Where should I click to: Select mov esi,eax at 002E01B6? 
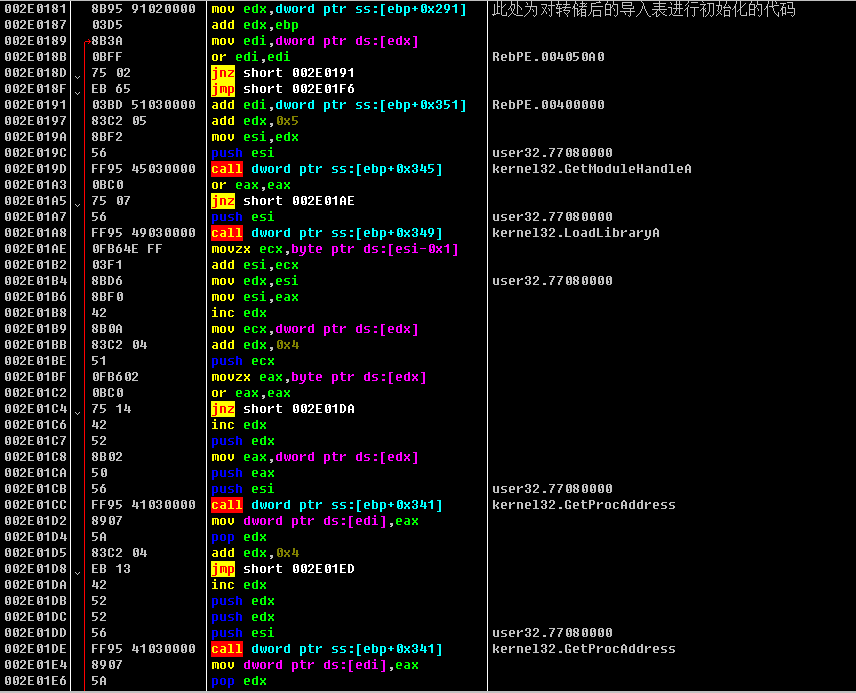(x=255, y=297)
